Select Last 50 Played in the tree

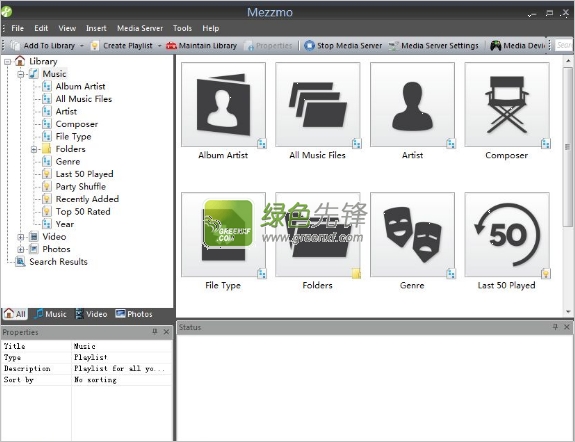84,174
